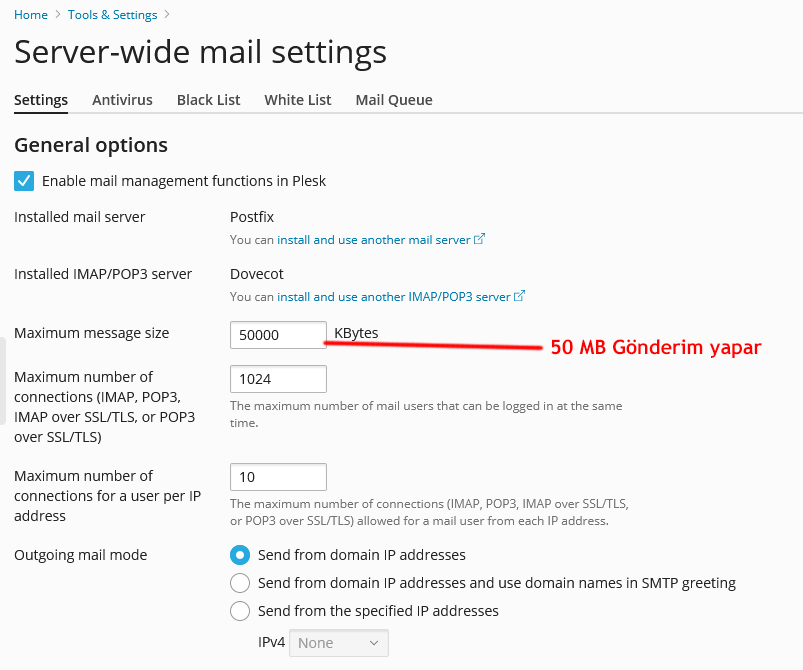Select Send from the specified IP addresses

[x=240, y=611]
